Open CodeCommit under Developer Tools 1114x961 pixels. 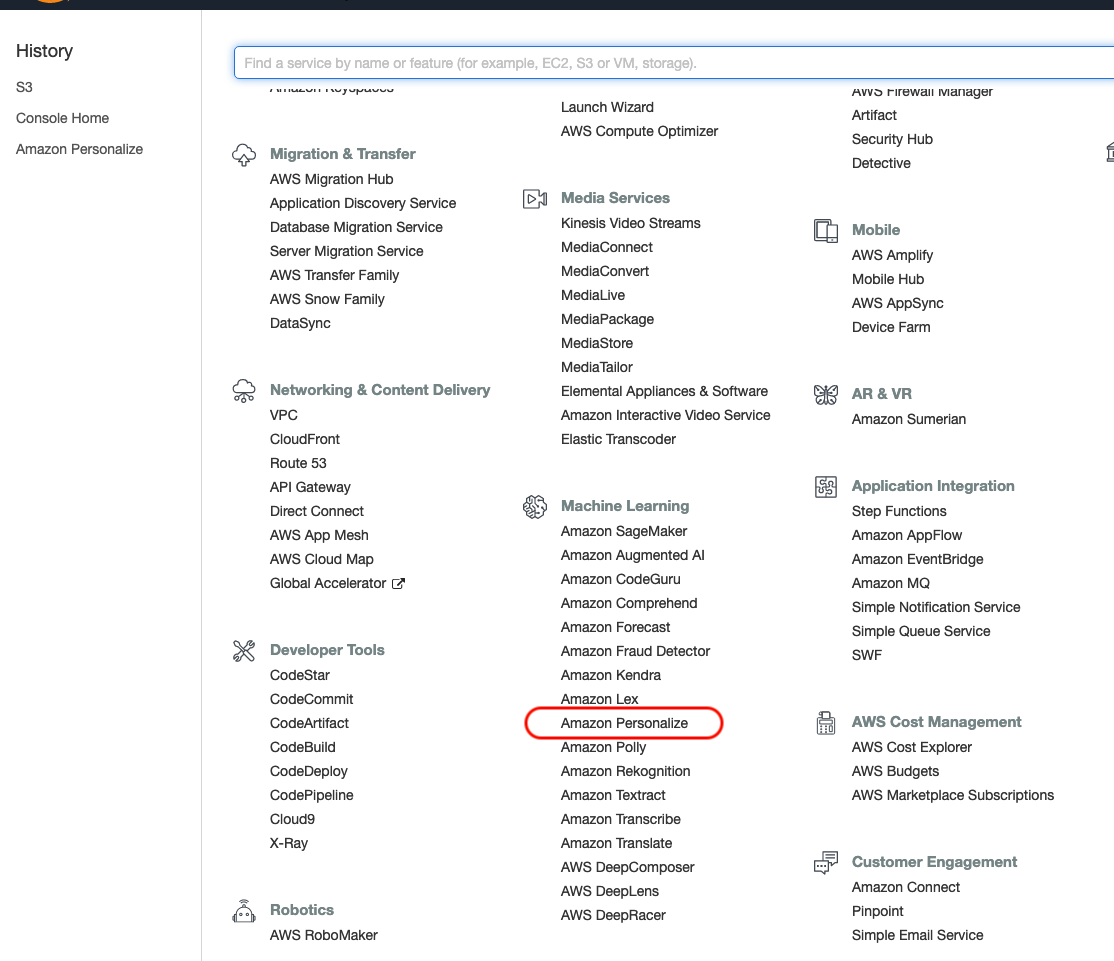(311, 699)
